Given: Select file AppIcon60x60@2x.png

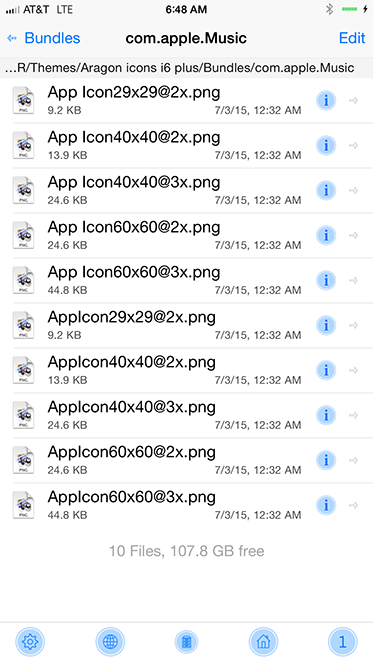Looking at the screenshot, I should pyautogui.click(x=186, y=460).
